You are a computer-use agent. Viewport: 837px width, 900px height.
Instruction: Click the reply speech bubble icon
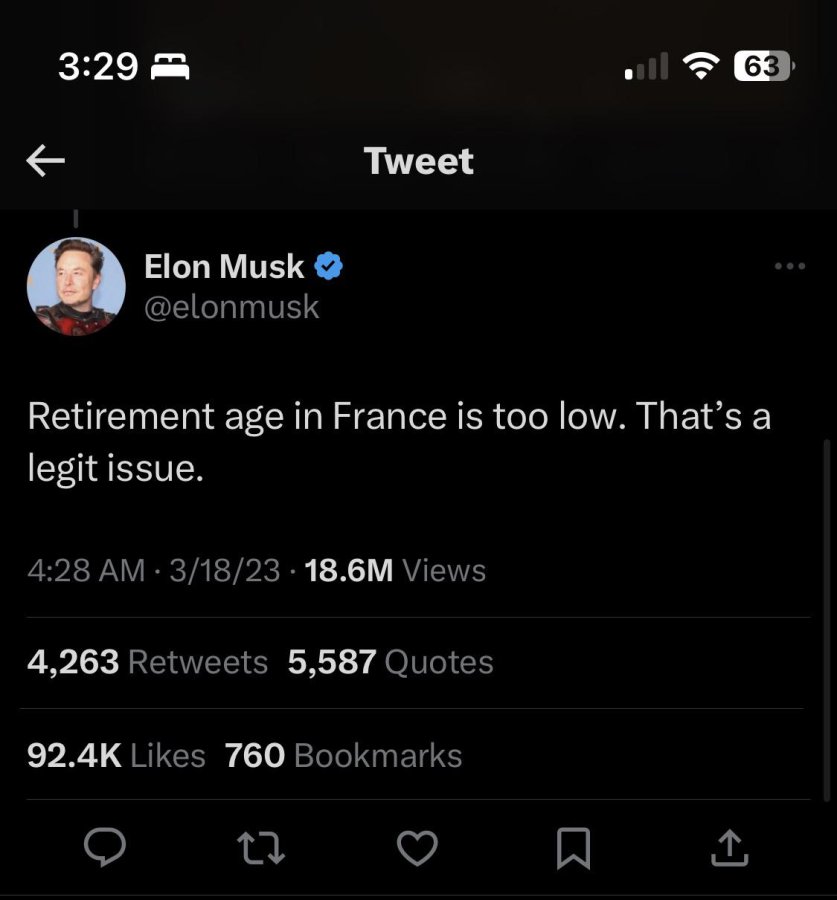click(x=104, y=848)
